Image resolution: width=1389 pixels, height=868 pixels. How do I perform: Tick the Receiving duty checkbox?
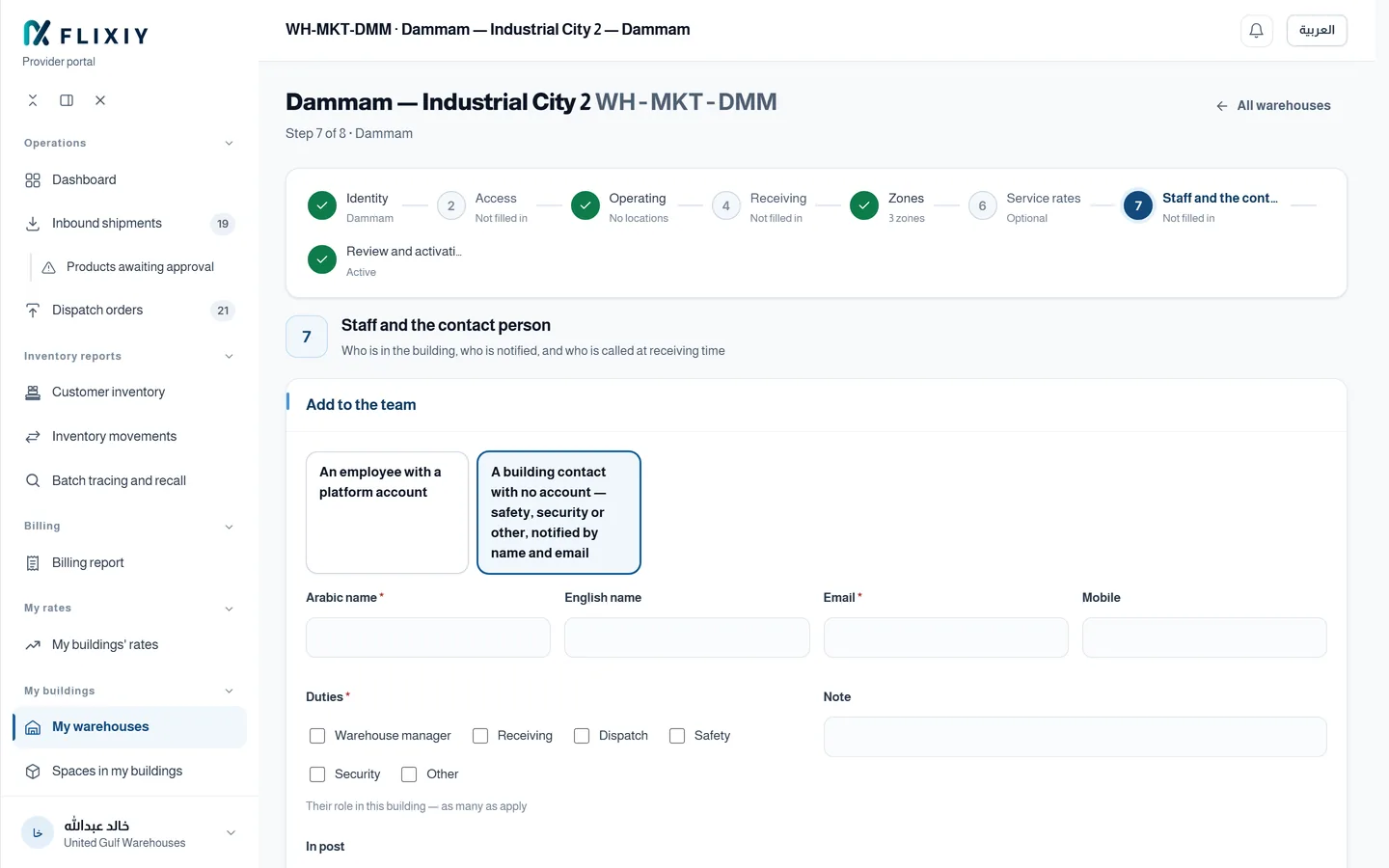tap(480, 736)
